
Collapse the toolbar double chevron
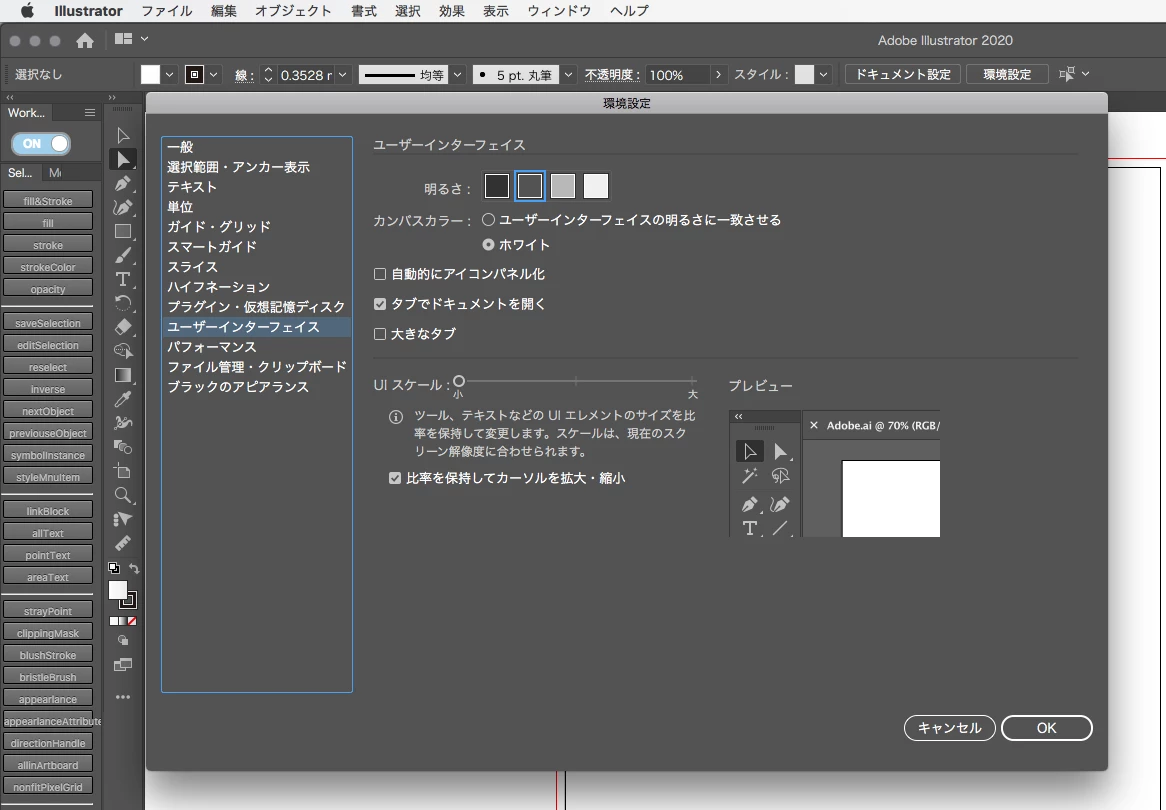112,97
